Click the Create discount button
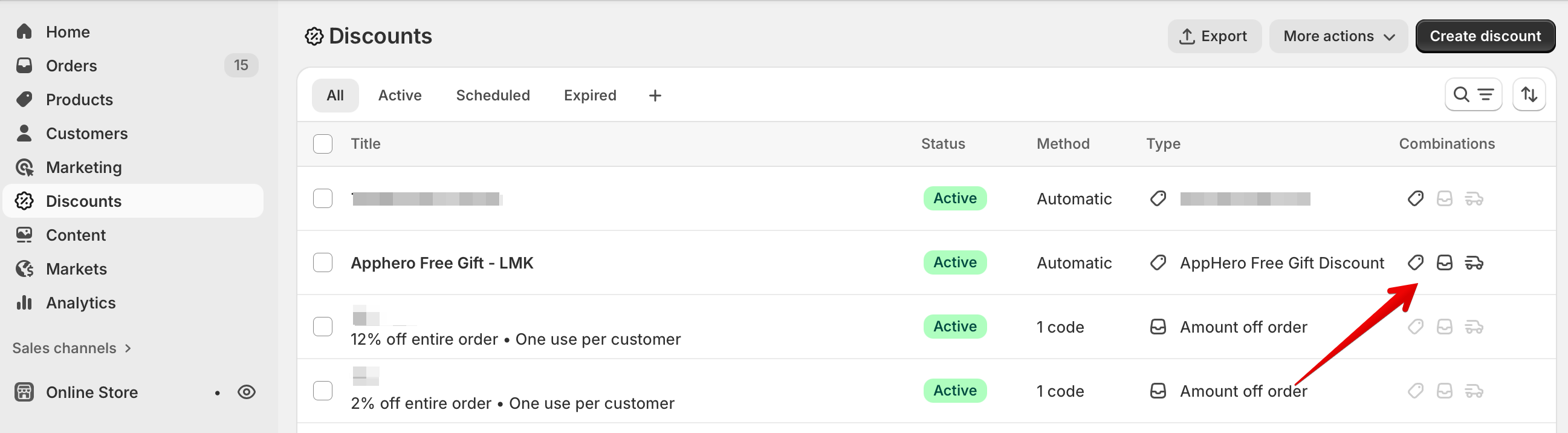Screen dimensions: 1568x433 1485,36
